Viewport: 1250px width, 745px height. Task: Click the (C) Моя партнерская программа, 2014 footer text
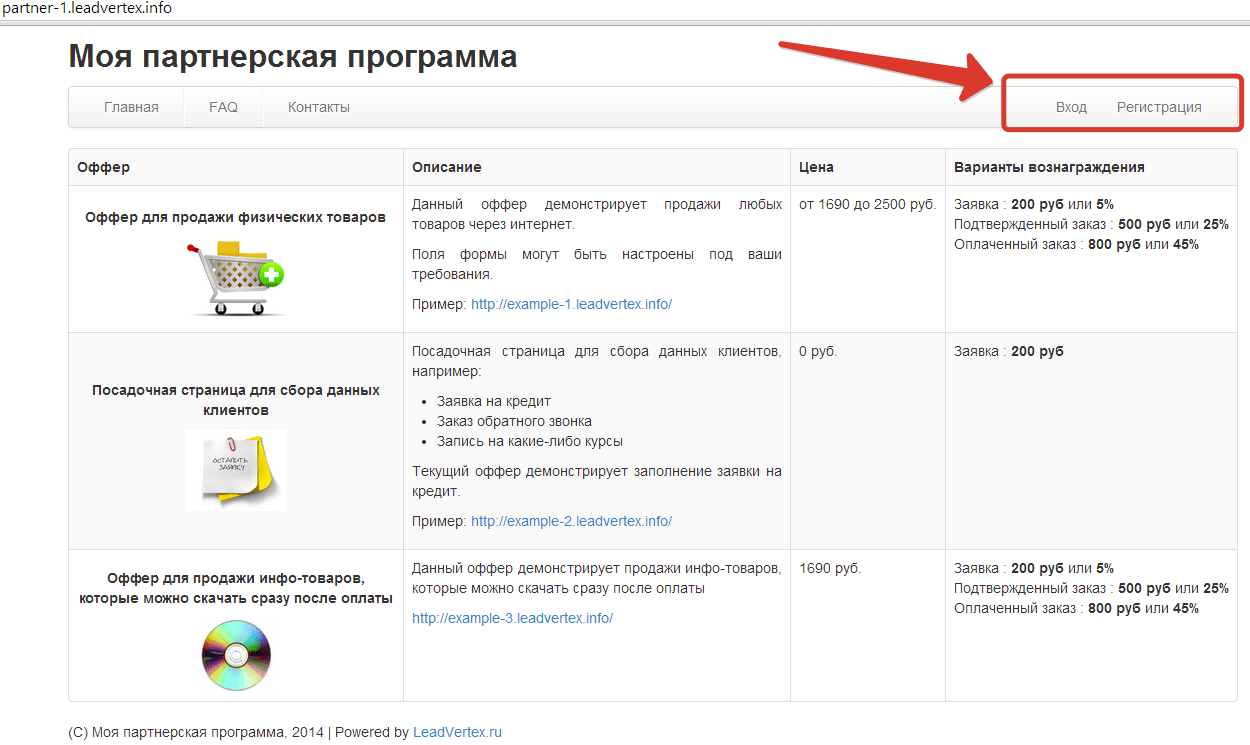pyautogui.click(x=196, y=732)
